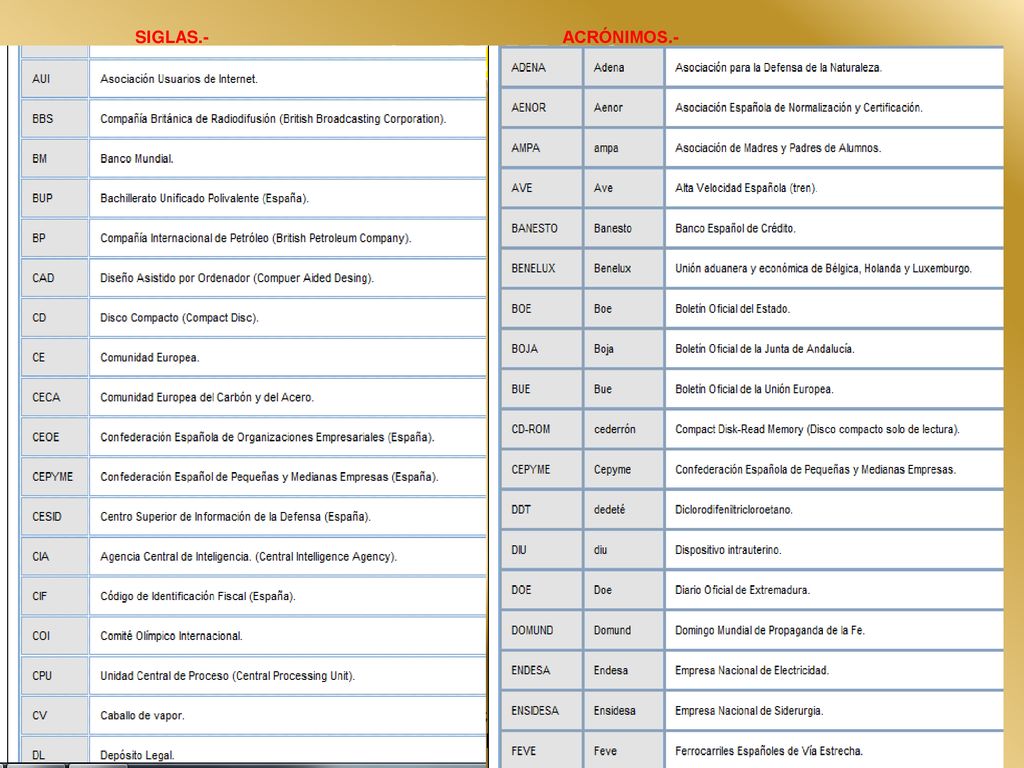This screenshot has height=768, width=1024.
Task: Select the BOJA acronym cell
Action: coord(541,349)
